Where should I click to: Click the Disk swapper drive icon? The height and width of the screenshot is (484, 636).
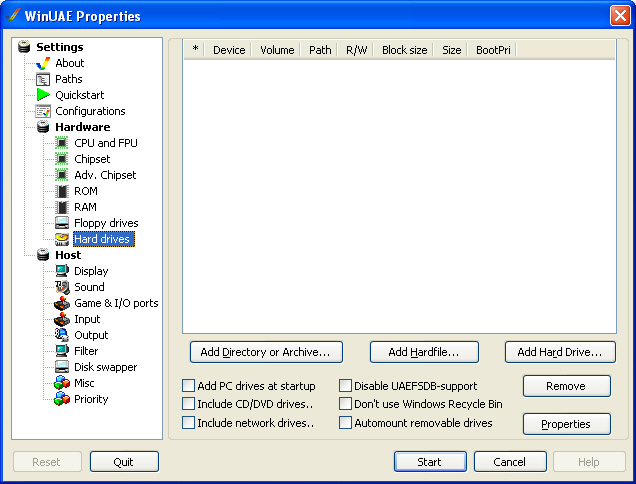(62, 367)
